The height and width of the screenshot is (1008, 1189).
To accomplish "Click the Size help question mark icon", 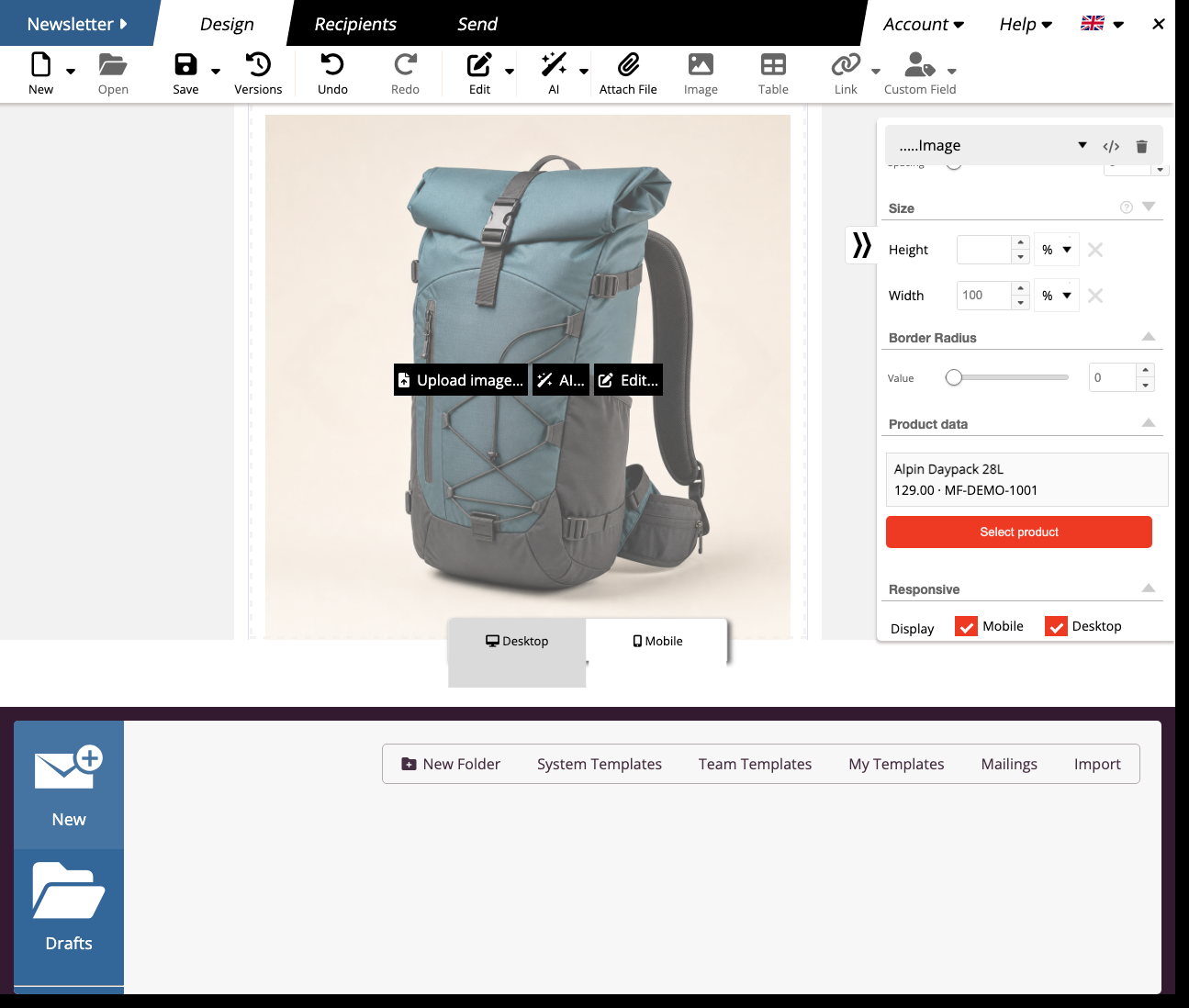I will [x=1127, y=207].
